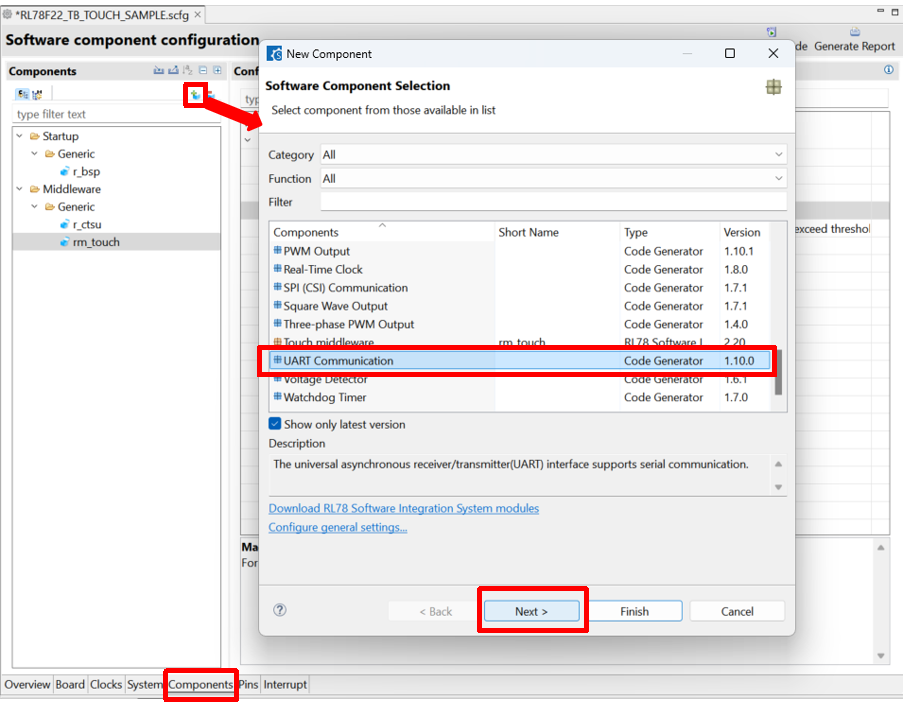Viewport: 909px width, 705px height.
Task: Click the Remove component icon beside Add component
Action: (x=210, y=95)
